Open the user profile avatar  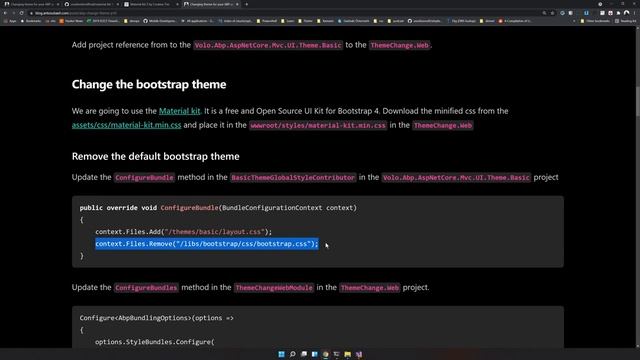[x=627, y=13]
